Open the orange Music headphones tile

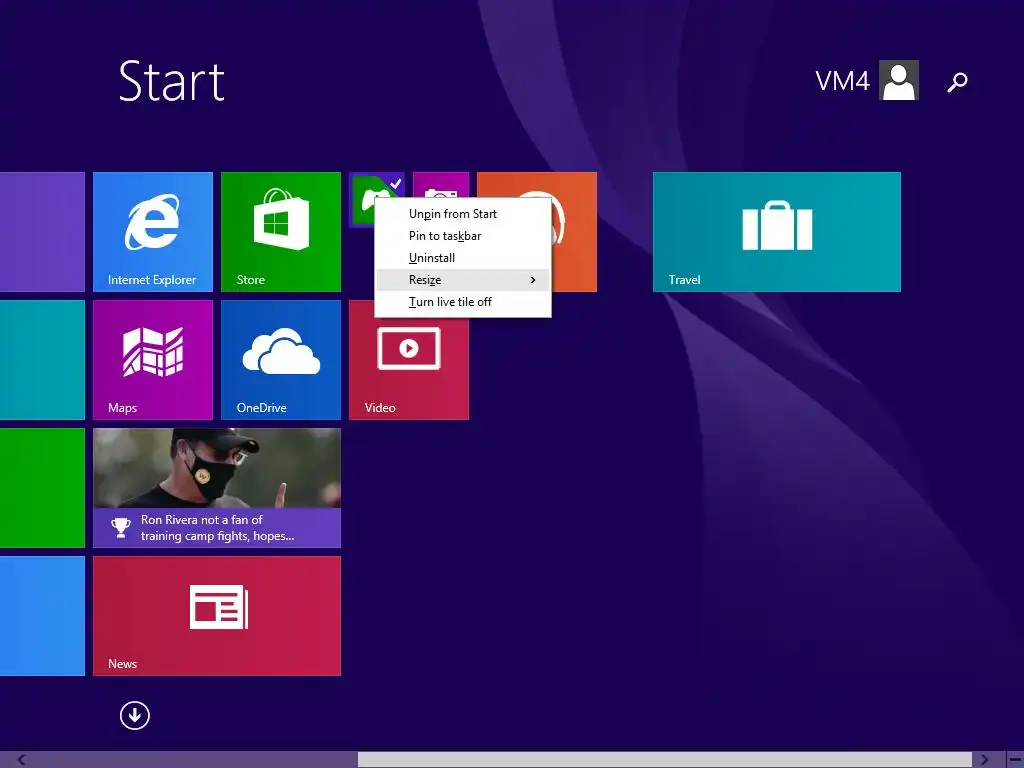(575, 232)
